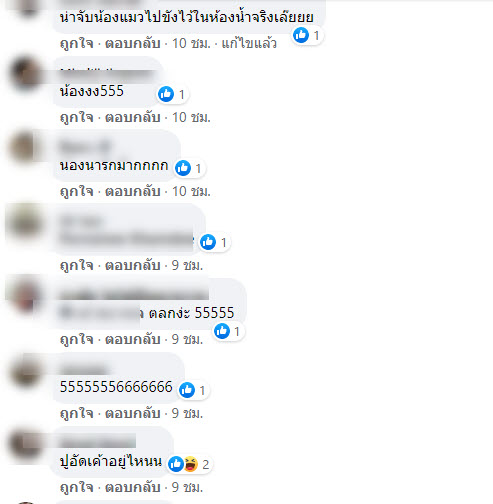493x504 pixels.
Task: Open profile picture of น้องงง555 commenter
Action: pyautogui.click(x=26, y=74)
